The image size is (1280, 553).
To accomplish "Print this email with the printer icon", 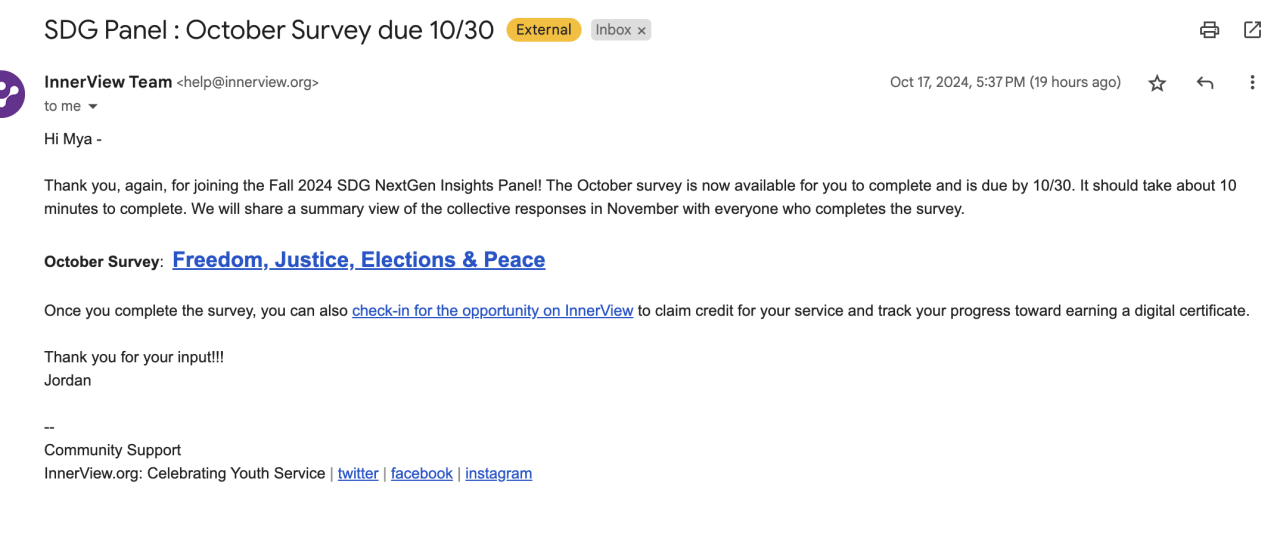I will 1209,30.
